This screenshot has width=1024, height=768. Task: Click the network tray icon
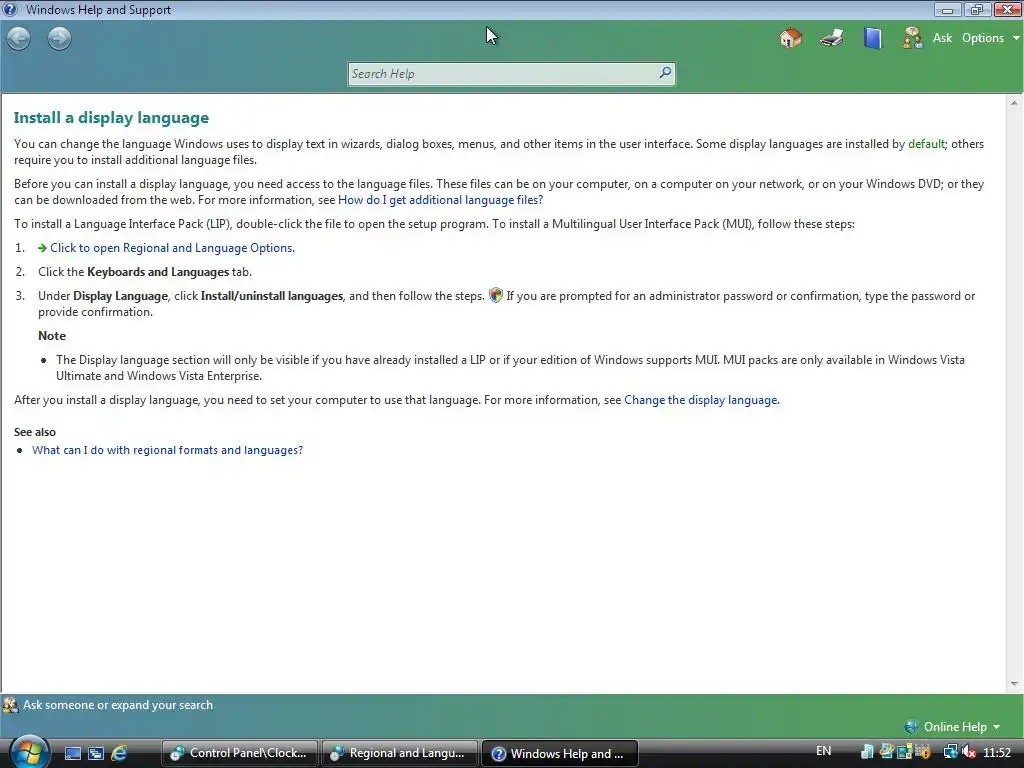click(x=951, y=752)
